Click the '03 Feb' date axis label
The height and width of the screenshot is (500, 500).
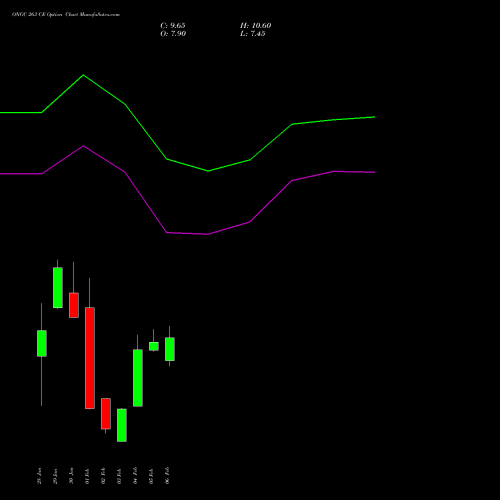pyautogui.click(x=119, y=476)
